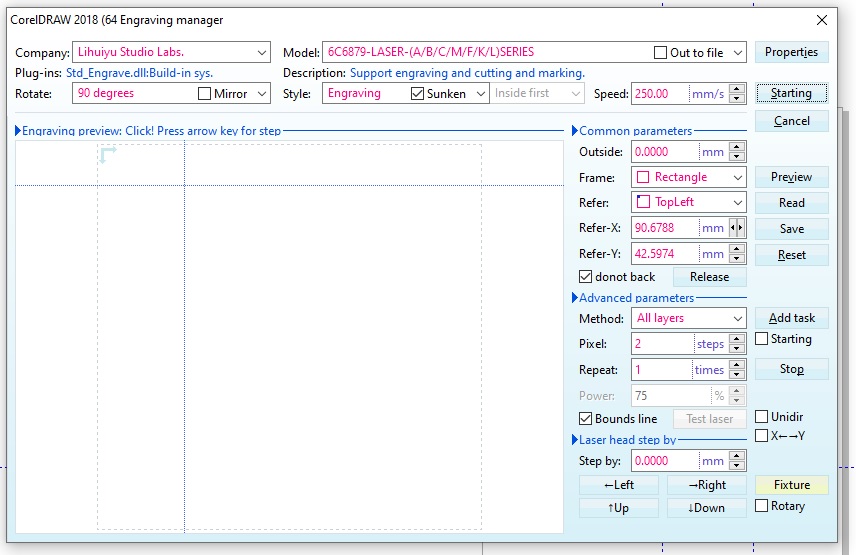Click the Speed value field
Image resolution: width=856 pixels, height=555 pixels.
coord(660,94)
